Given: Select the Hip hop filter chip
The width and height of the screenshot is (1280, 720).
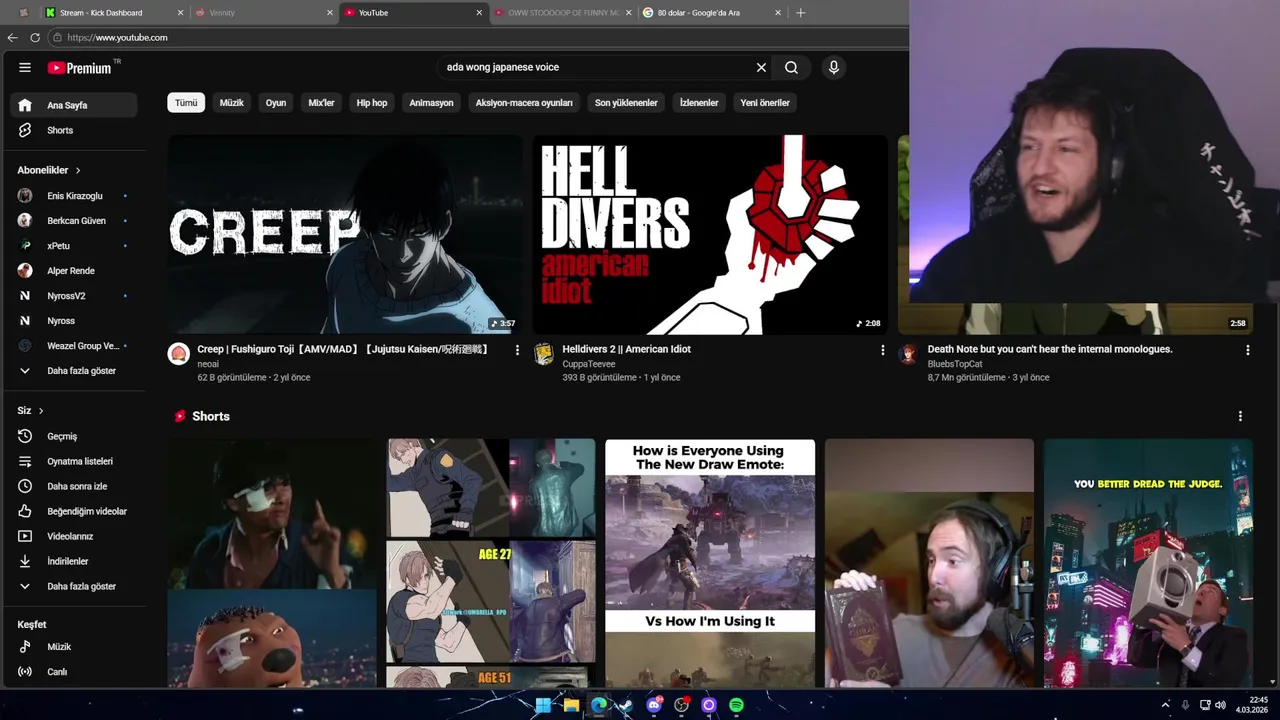Looking at the screenshot, I should click(x=372, y=103).
